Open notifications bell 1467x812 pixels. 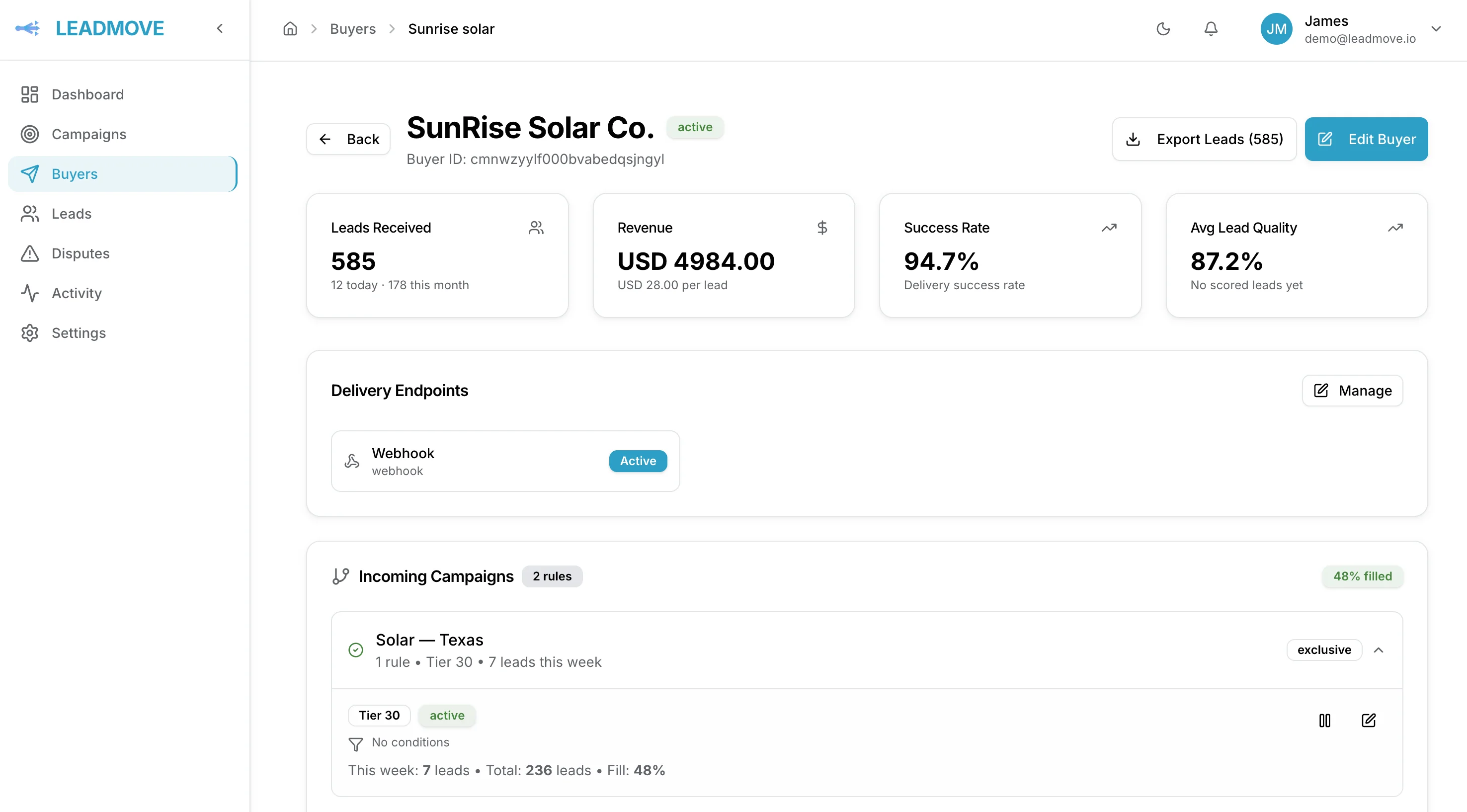[x=1211, y=28]
